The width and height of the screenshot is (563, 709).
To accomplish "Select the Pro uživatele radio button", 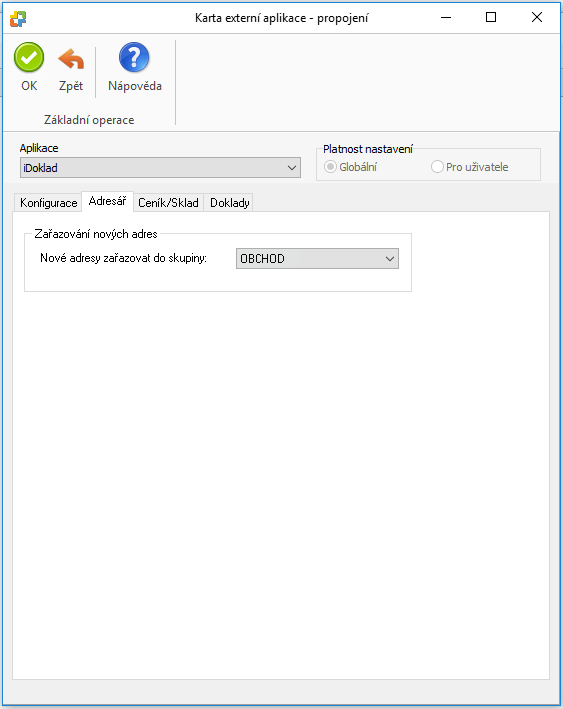I will [x=437, y=167].
